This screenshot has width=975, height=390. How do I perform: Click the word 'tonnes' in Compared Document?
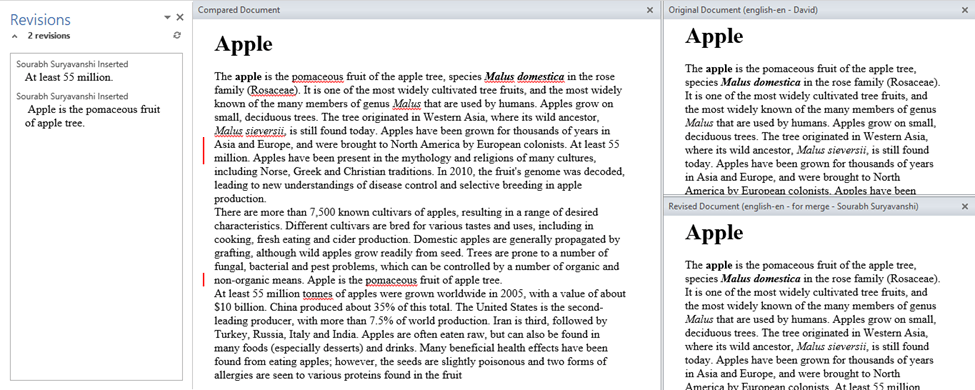[318, 294]
